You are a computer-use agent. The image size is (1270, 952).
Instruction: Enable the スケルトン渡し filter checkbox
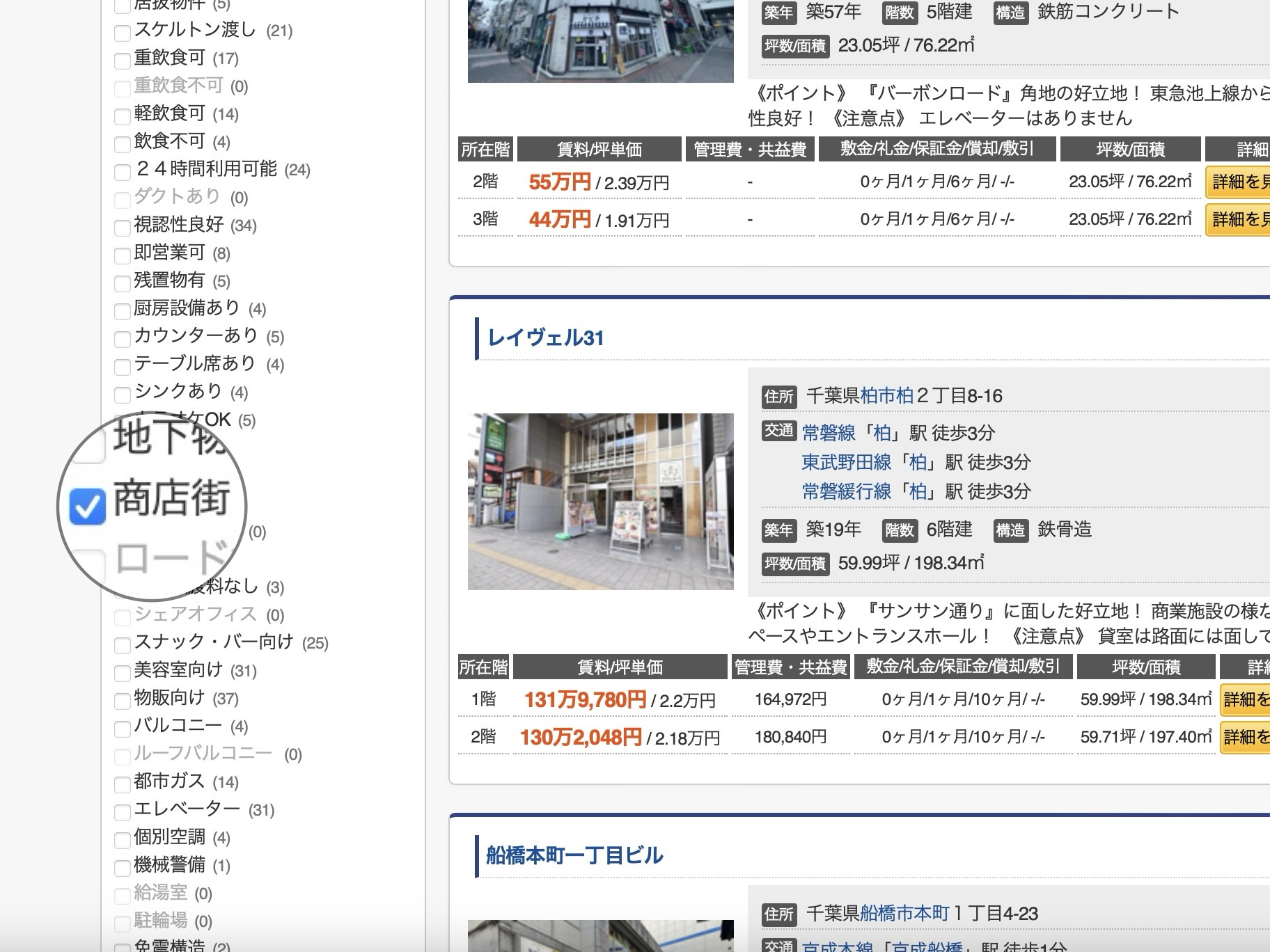(x=123, y=32)
